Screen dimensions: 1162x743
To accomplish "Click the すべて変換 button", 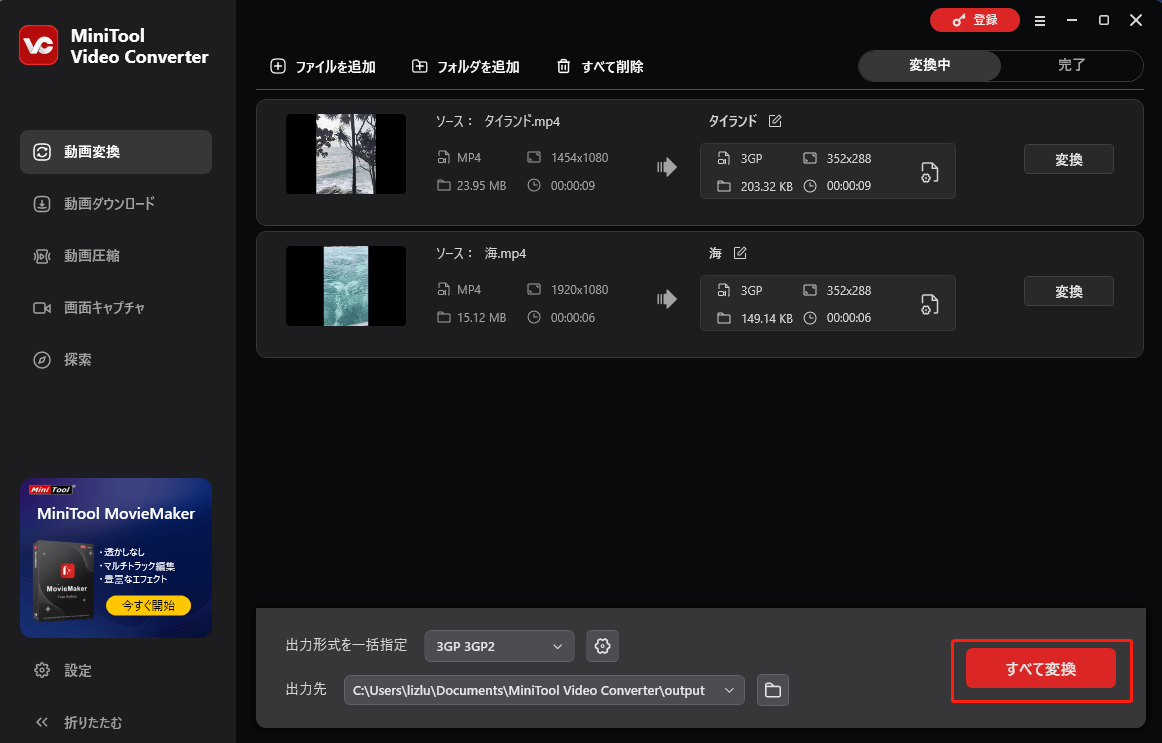I will click(x=1040, y=669).
